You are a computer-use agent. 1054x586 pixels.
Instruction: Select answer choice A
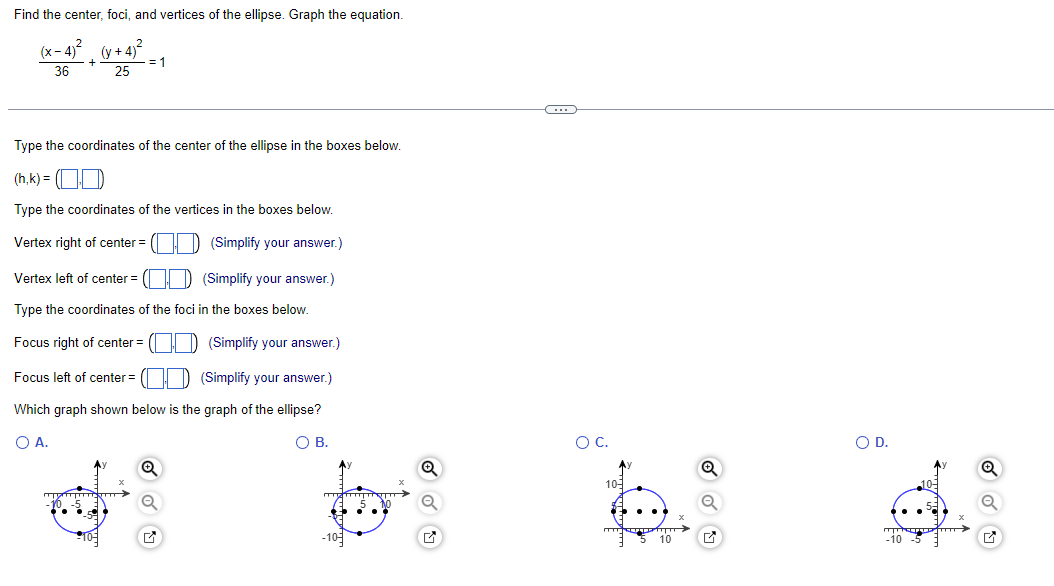click(x=21, y=442)
